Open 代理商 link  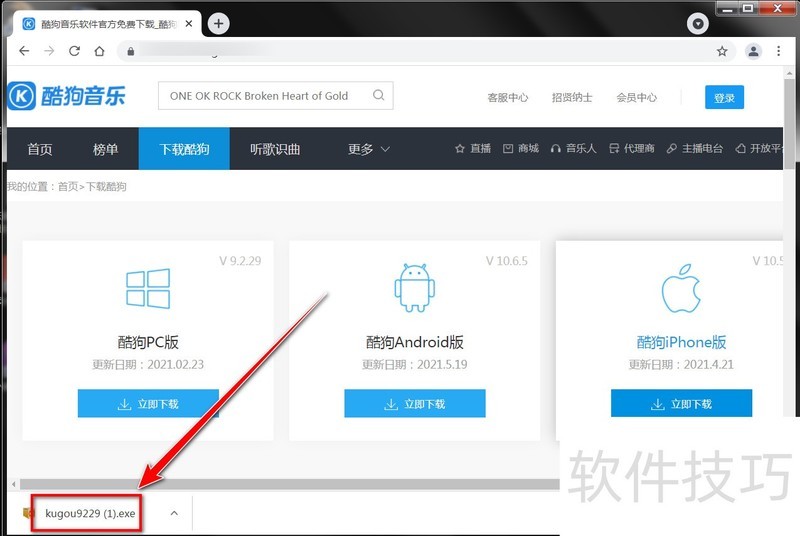click(632, 148)
